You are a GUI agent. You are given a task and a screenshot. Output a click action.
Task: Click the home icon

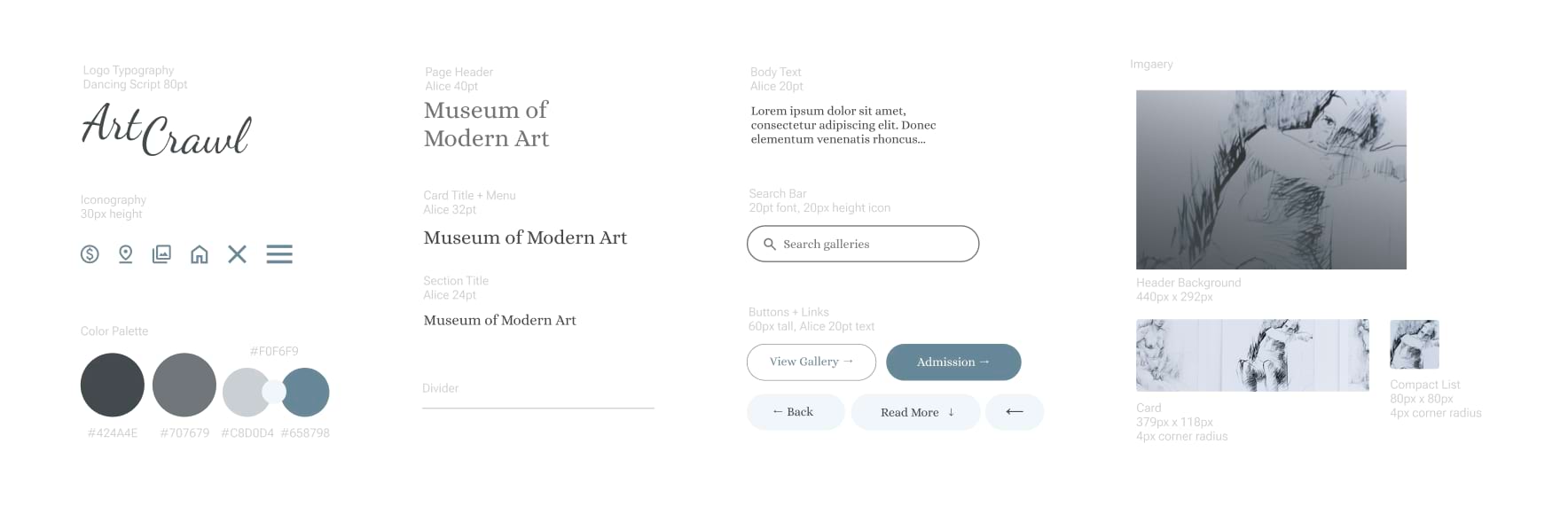pos(200,254)
